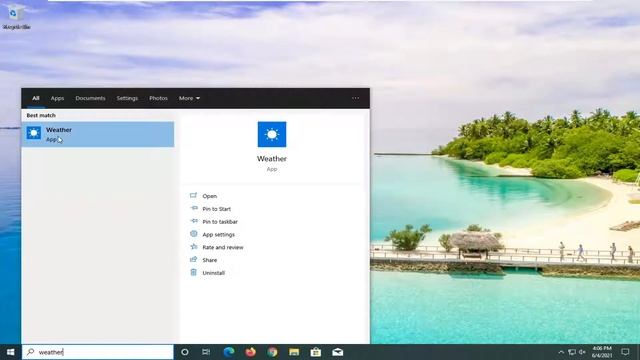Open Microsoft Store from the taskbar
This screenshot has width=640, height=360.
[316, 352]
